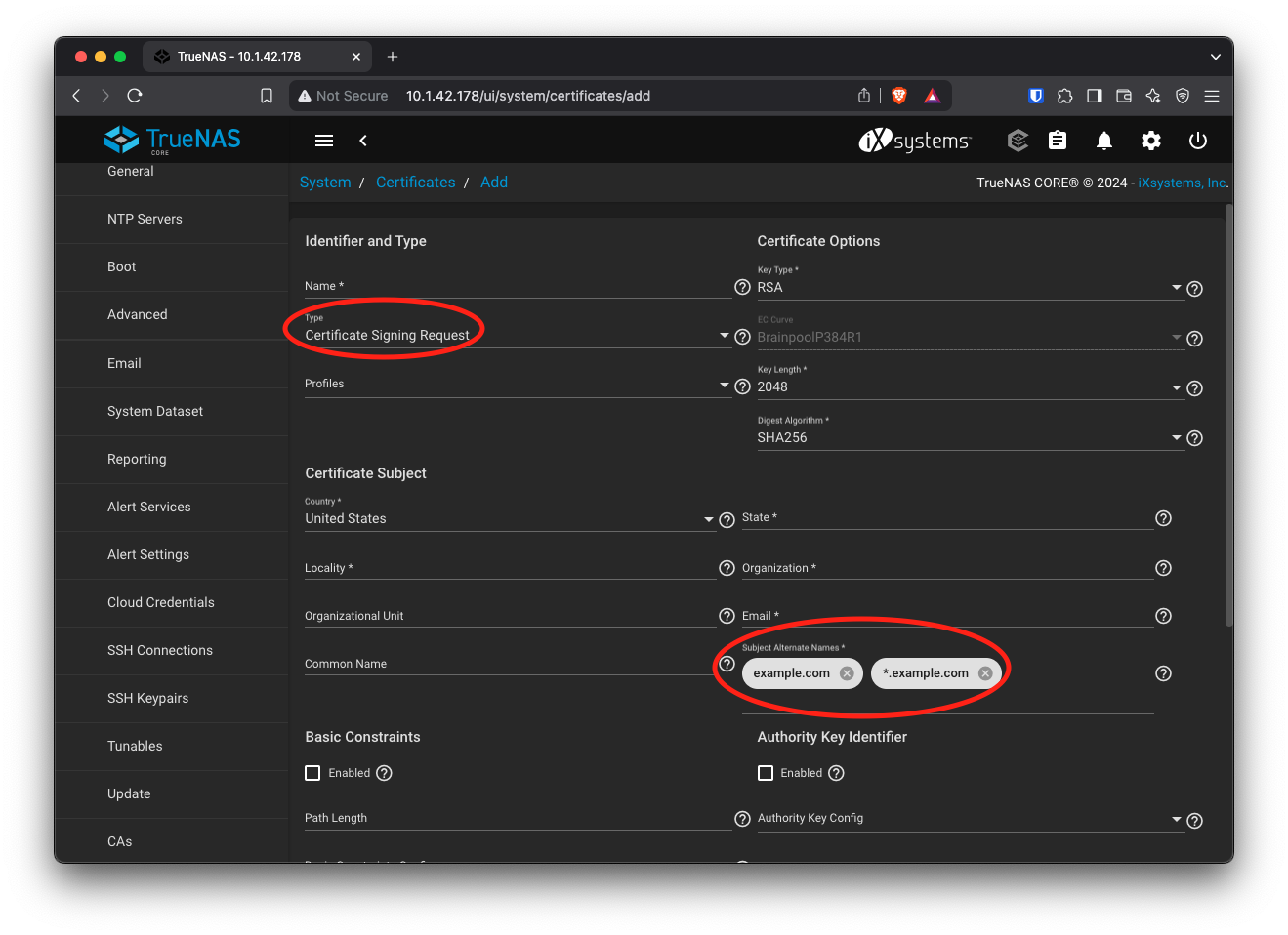Image resolution: width=1288 pixels, height=935 pixels.
Task: Show help for Subject Alternate Names
Action: pos(1163,673)
